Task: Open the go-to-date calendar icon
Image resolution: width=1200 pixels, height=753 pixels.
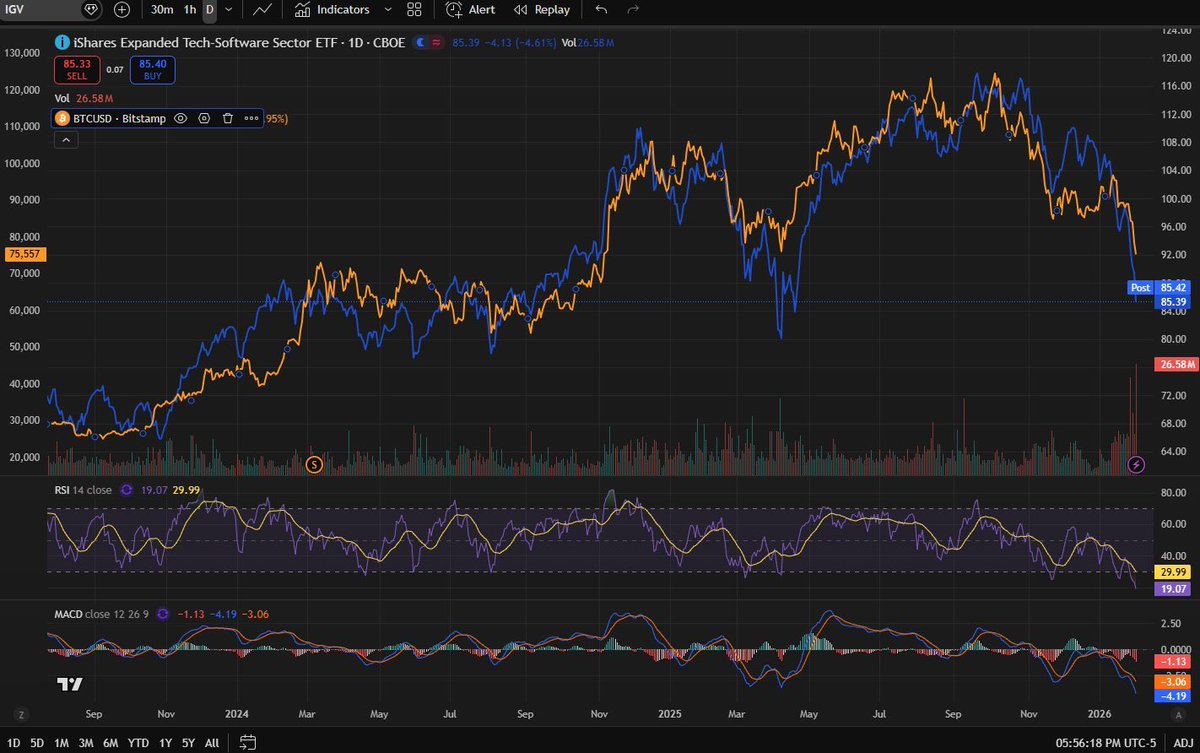Action: pos(249,742)
